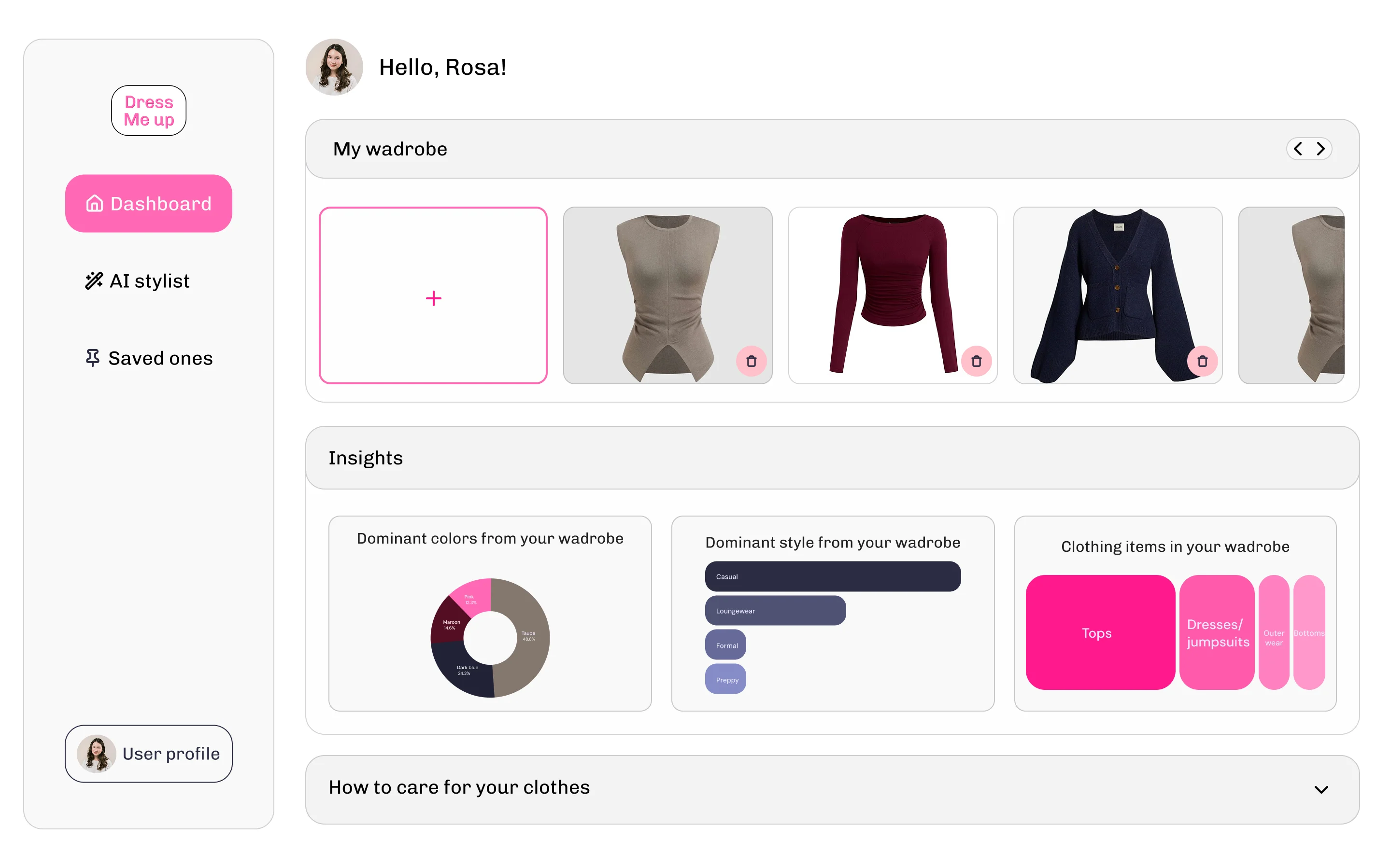Delete the navy cardigan item
Screen dimensions: 1391x868
[1202, 361]
